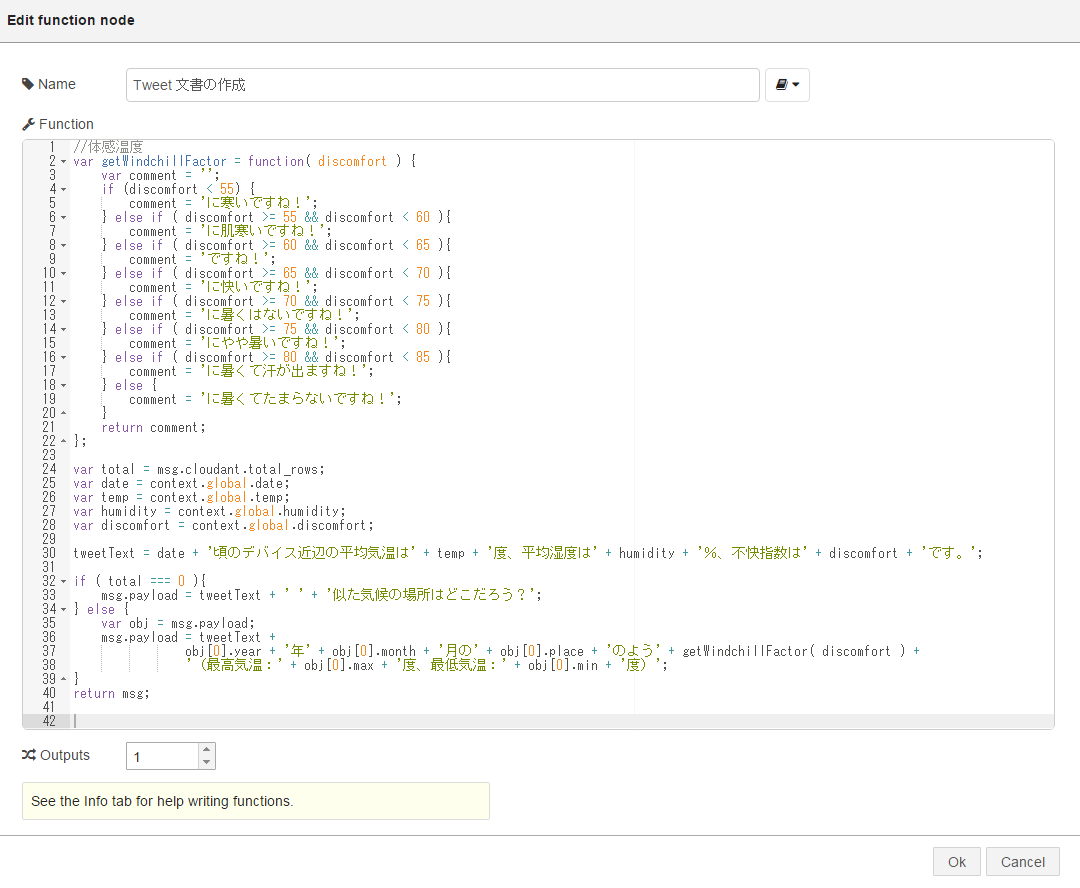Viewport: 1080px width, 888px height.
Task: Toggle the fold arrow at line 22
Action: point(63,441)
